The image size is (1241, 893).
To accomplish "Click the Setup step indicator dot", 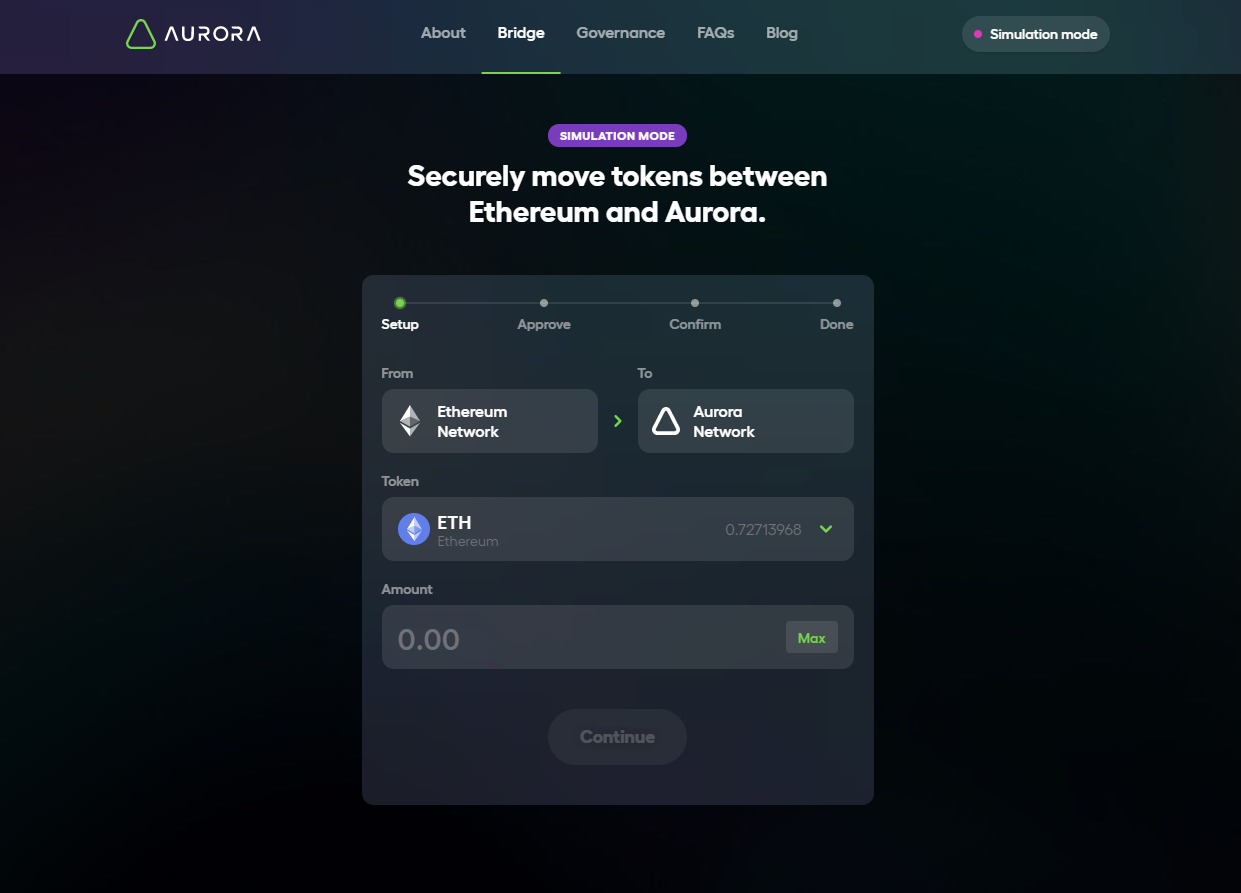I will [x=400, y=303].
